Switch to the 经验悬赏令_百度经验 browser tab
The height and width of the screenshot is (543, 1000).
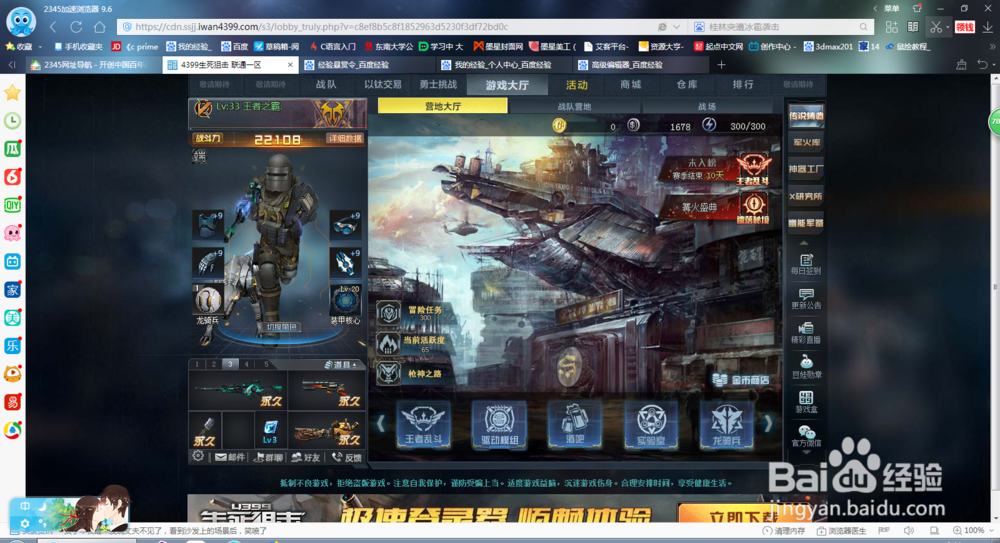pos(366,64)
